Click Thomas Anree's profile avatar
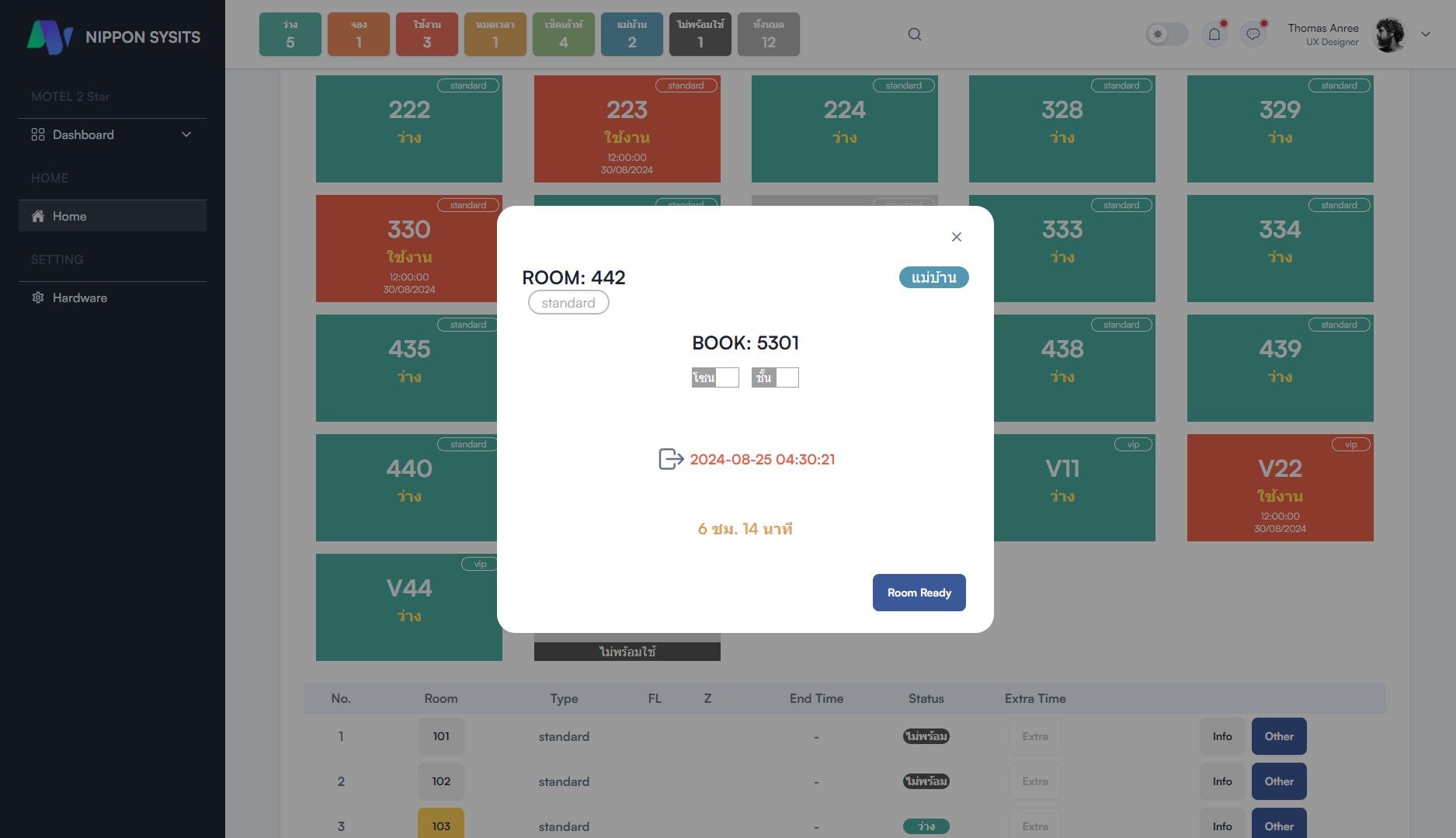This screenshot has width=1456, height=838. 1390,35
